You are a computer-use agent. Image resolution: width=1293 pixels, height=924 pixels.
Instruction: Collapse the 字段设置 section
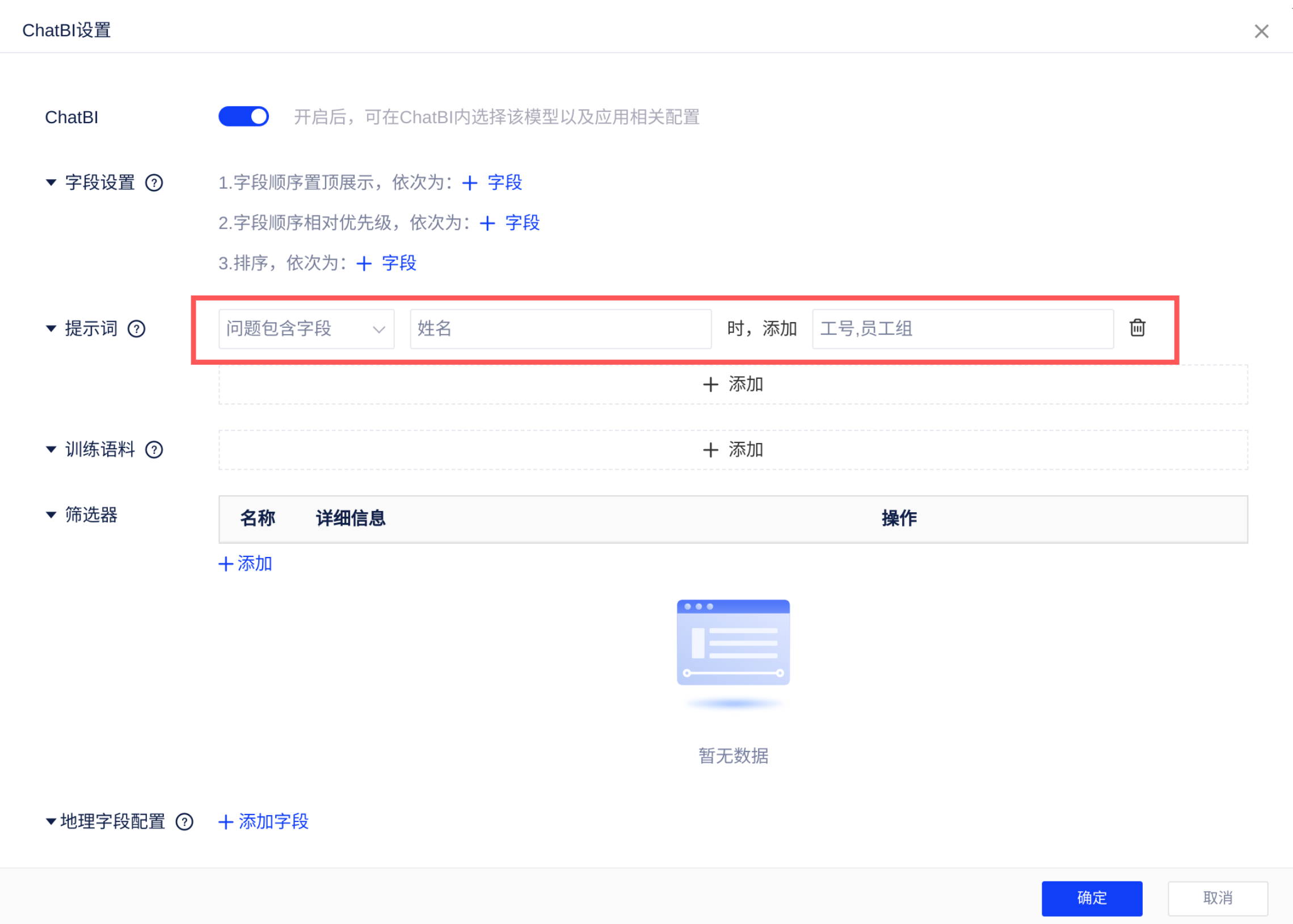[x=51, y=183]
